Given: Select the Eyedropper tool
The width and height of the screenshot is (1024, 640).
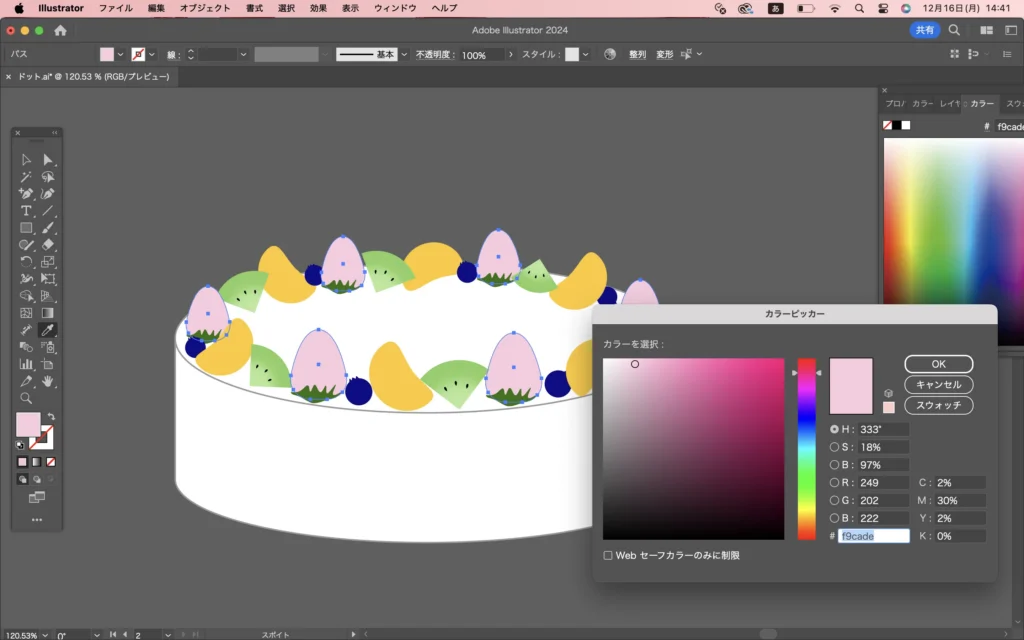Looking at the screenshot, I should point(47,329).
